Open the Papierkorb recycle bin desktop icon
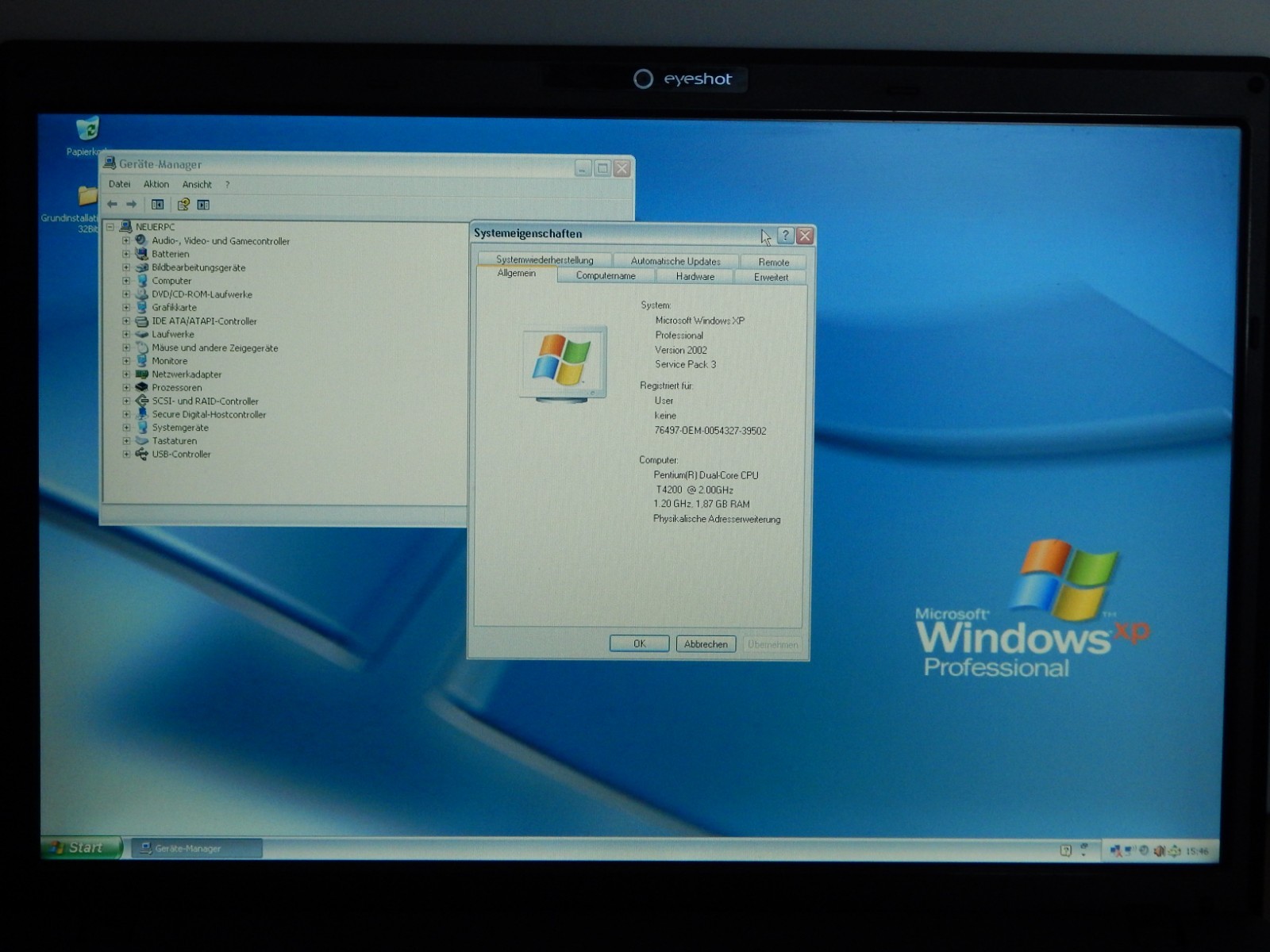The height and width of the screenshot is (952, 1270). pyautogui.click(x=87, y=129)
